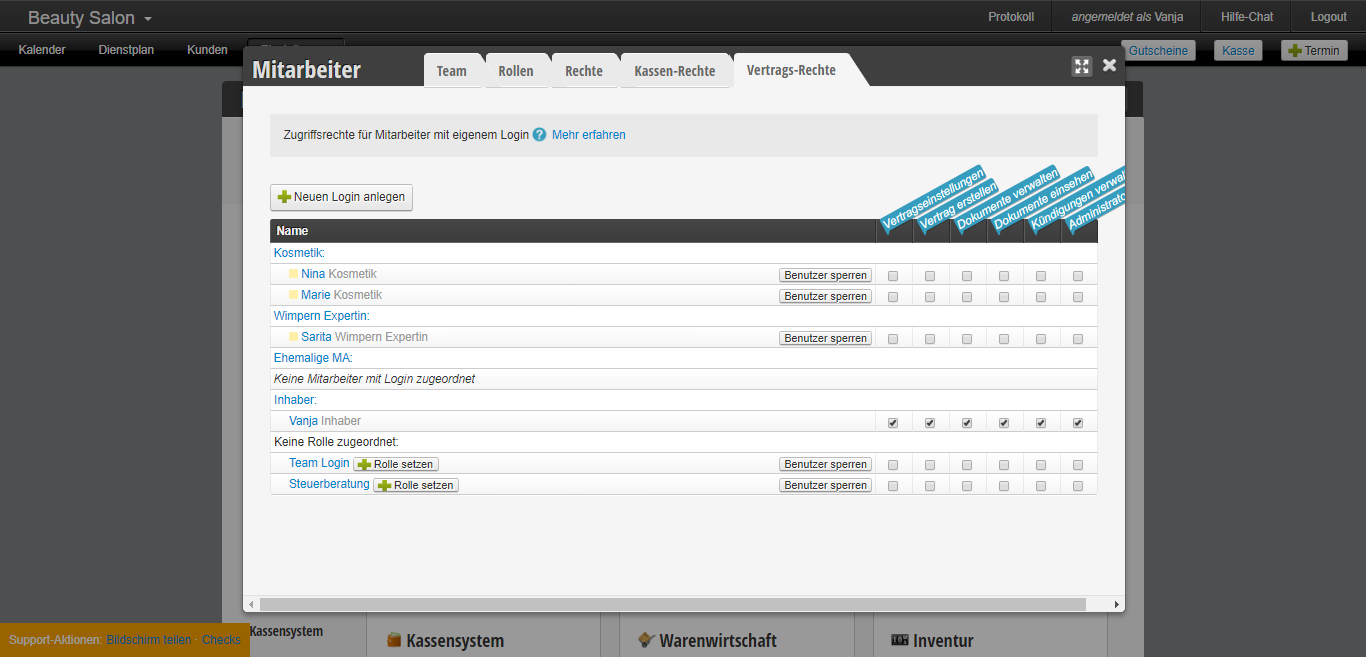Enable Vertragseinstellungen checkbox for Nina

tap(893, 275)
